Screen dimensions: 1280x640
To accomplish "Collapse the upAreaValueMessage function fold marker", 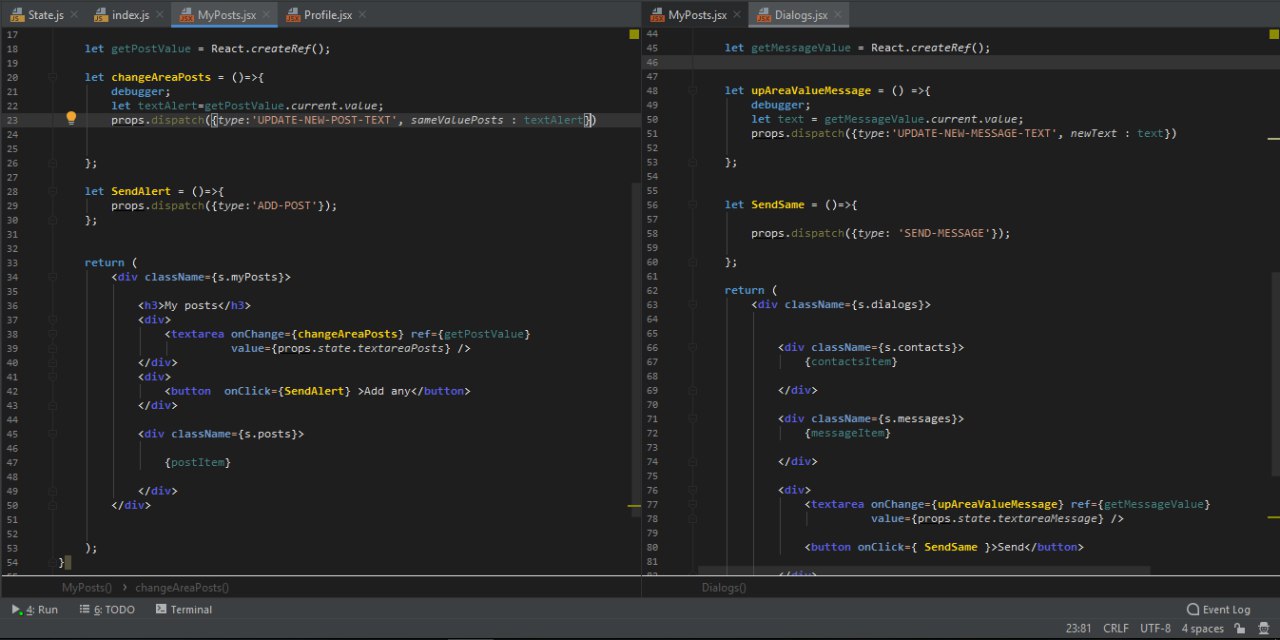I will [x=693, y=91].
